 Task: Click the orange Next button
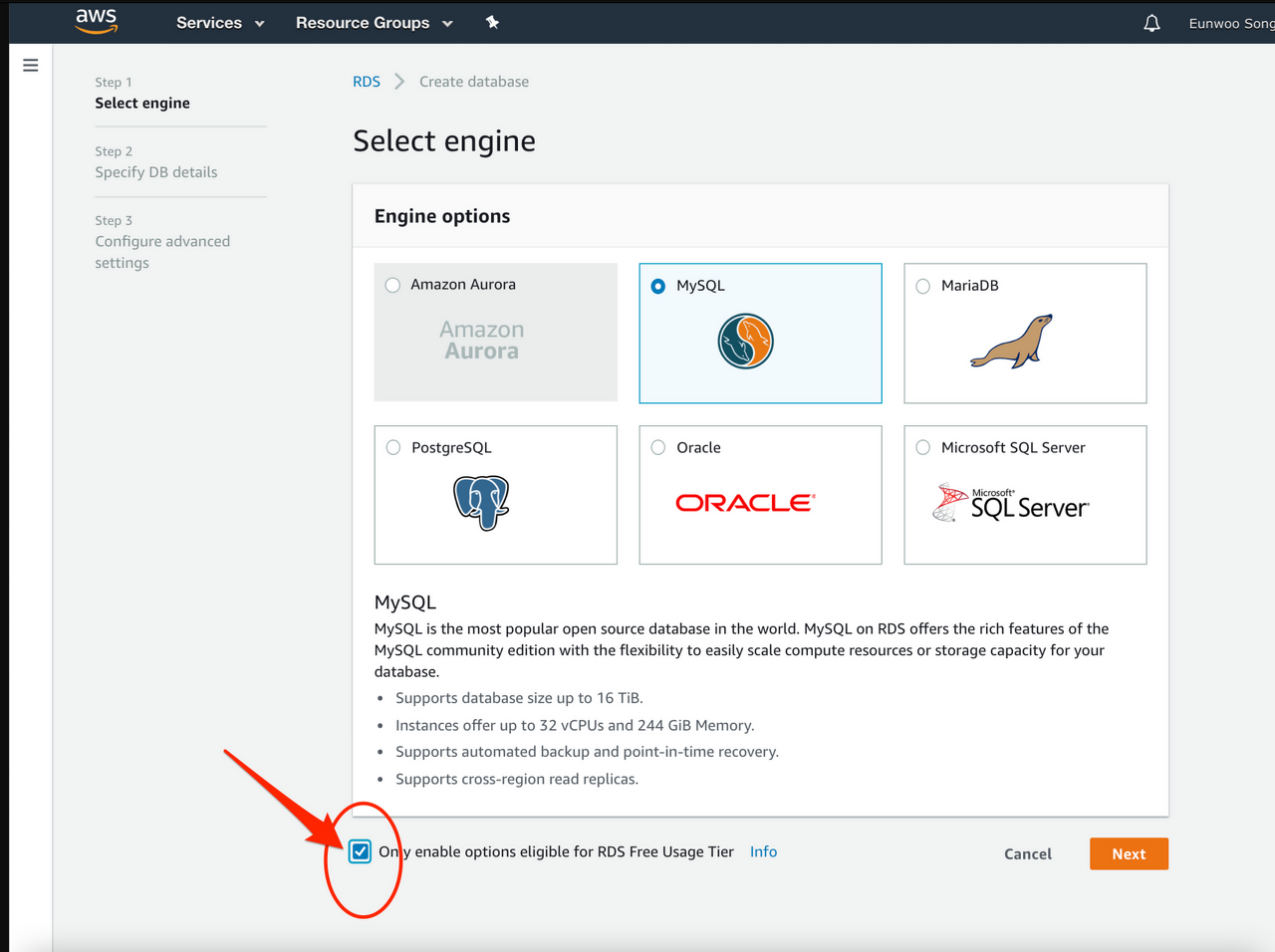[1129, 853]
